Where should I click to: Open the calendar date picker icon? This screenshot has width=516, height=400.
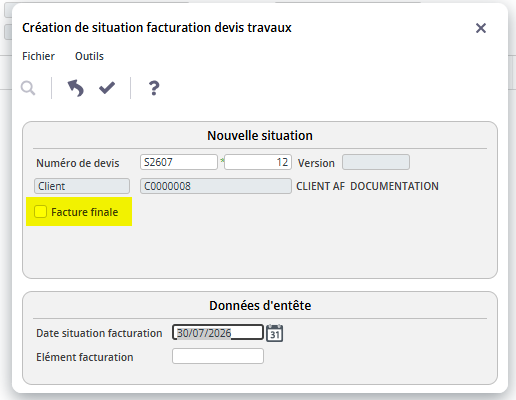tap(275, 333)
